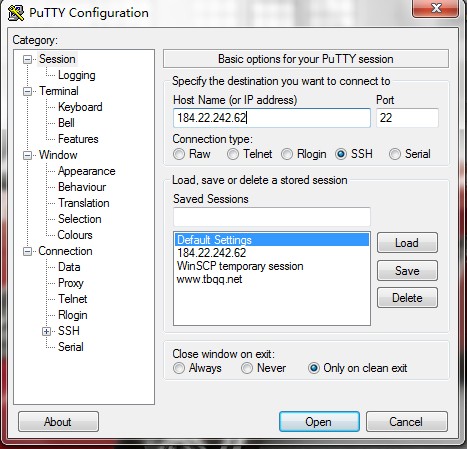Screen dimensions: 467x449
Task: Close the PuTTY Configuration window
Action: 436,8
